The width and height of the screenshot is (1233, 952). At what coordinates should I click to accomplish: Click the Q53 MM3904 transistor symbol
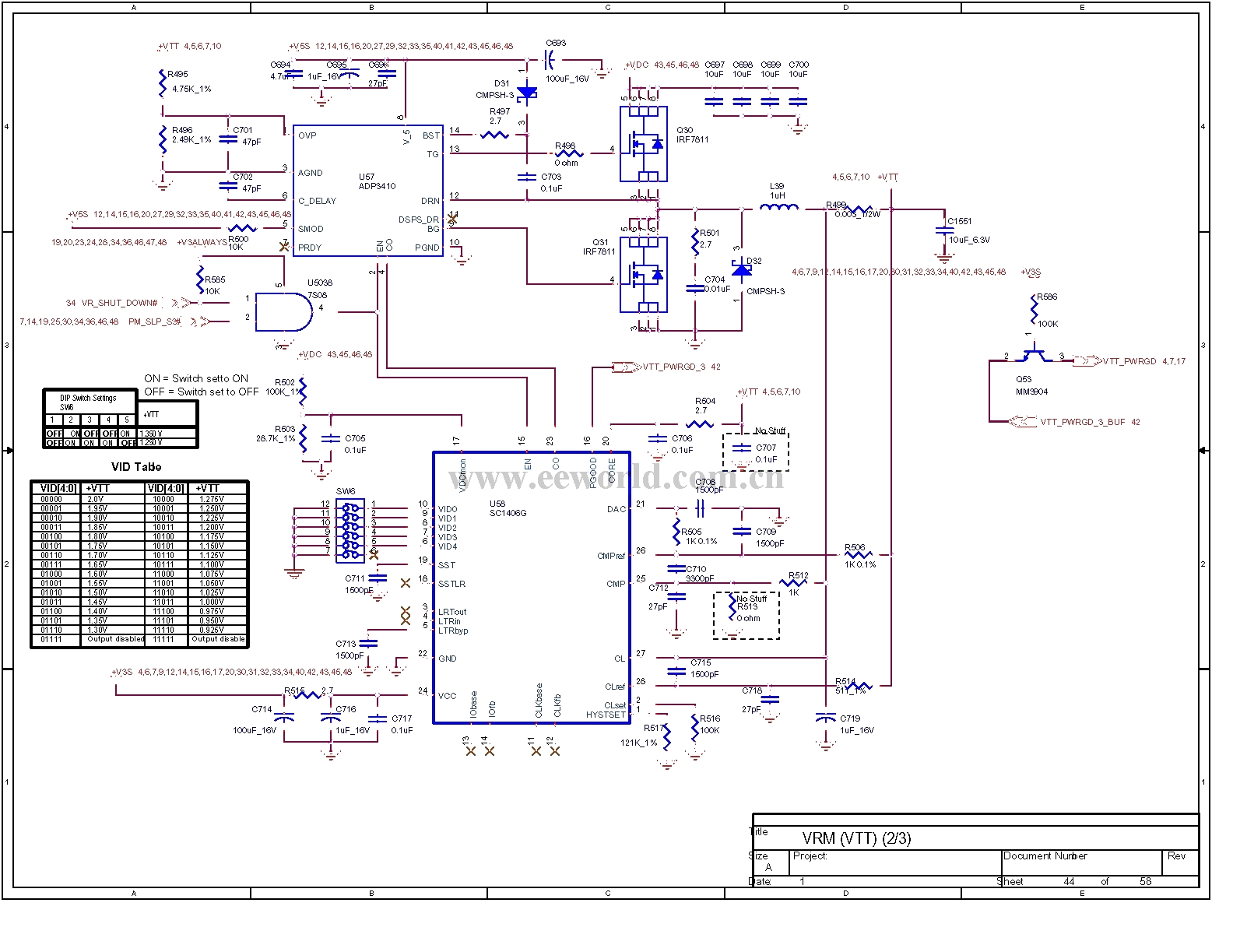pos(1034,355)
